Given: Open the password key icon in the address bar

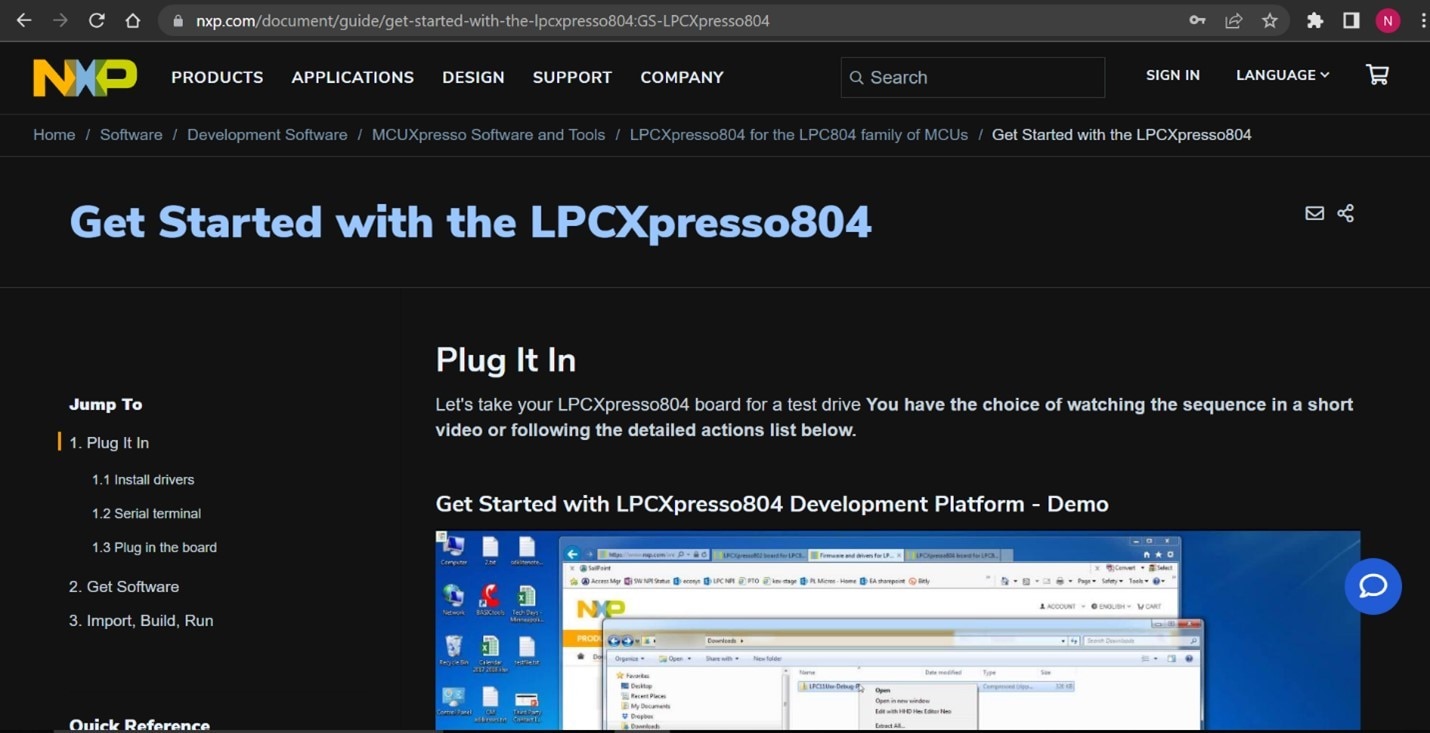Looking at the screenshot, I should 1197,20.
